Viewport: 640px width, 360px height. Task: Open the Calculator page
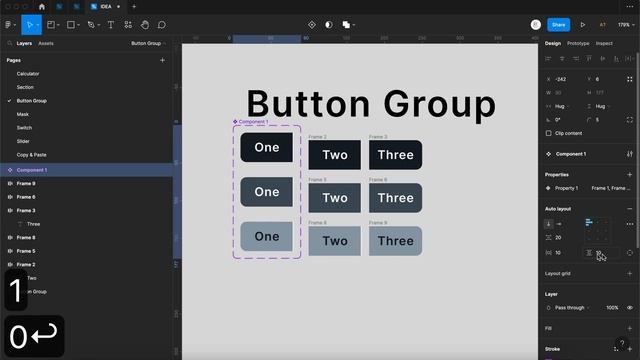coord(28,74)
